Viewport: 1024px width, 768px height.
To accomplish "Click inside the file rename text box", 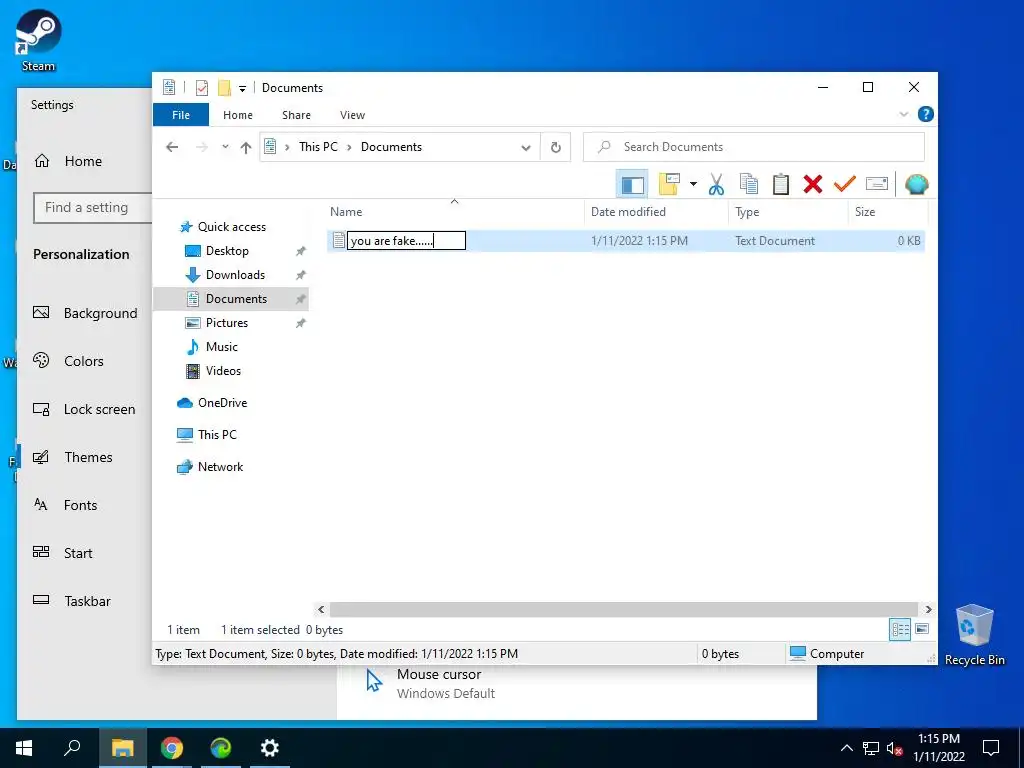I will (x=406, y=241).
